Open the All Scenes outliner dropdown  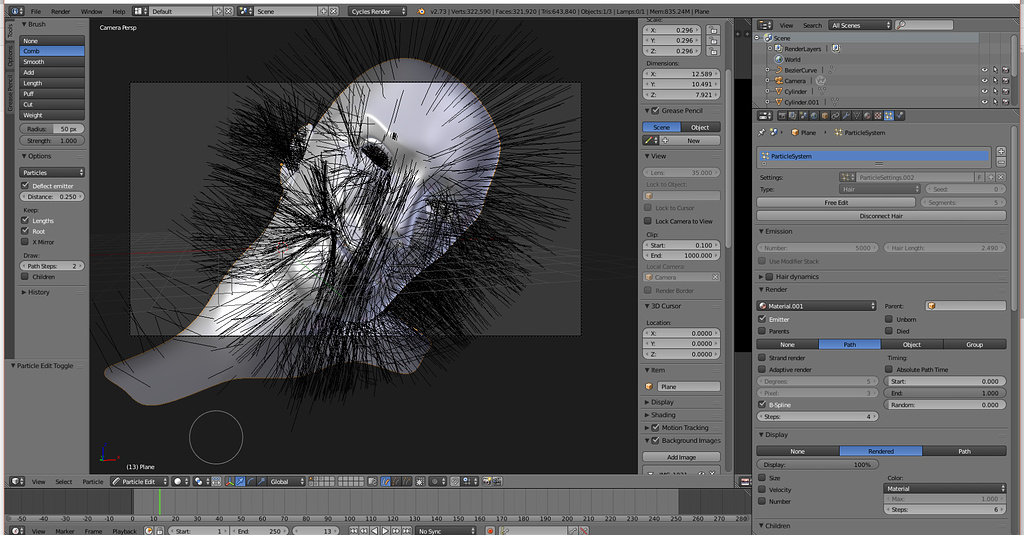(860, 25)
